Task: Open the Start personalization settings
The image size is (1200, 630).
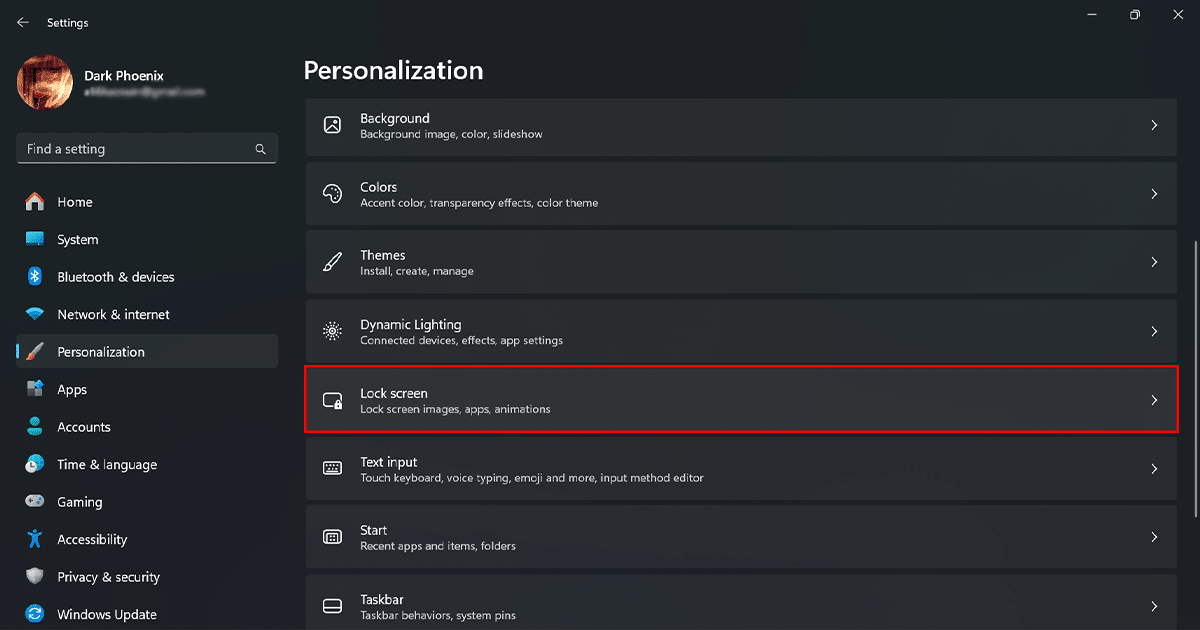Action: (x=740, y=537)
